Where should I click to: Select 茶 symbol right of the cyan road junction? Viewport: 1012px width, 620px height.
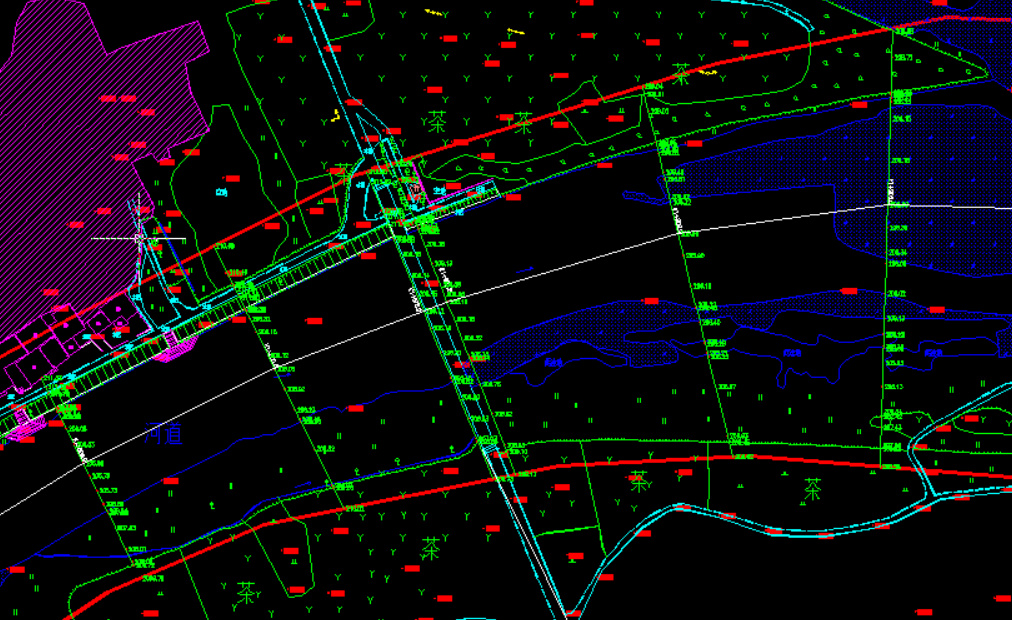pyautogui.click(x=436, y=121)
